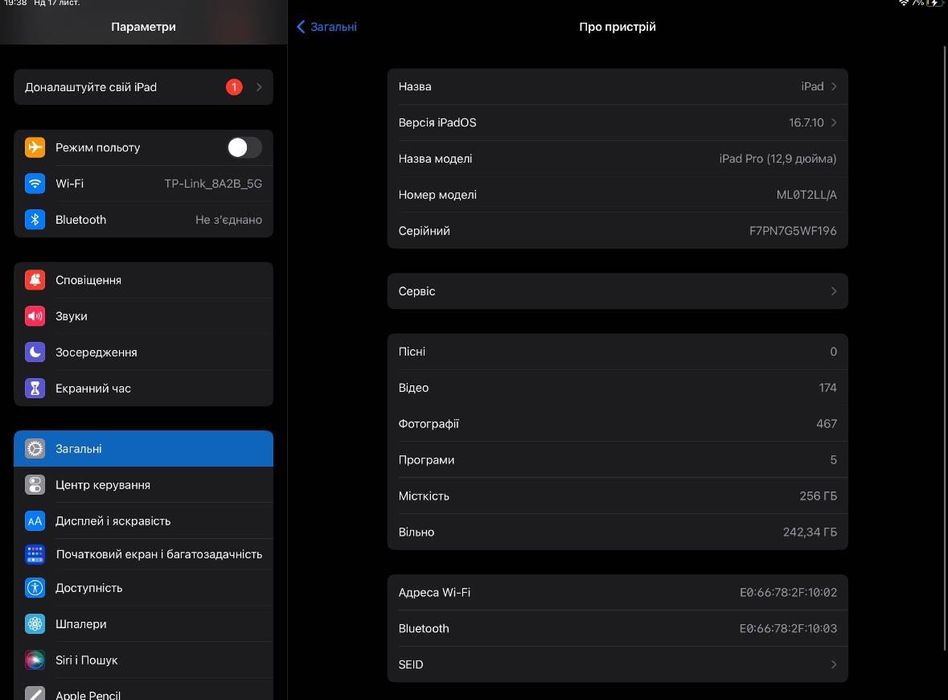This screenshot has height=700, width=948.
Task: Toggle Режим польоту switch
Action: pos(244,147)
